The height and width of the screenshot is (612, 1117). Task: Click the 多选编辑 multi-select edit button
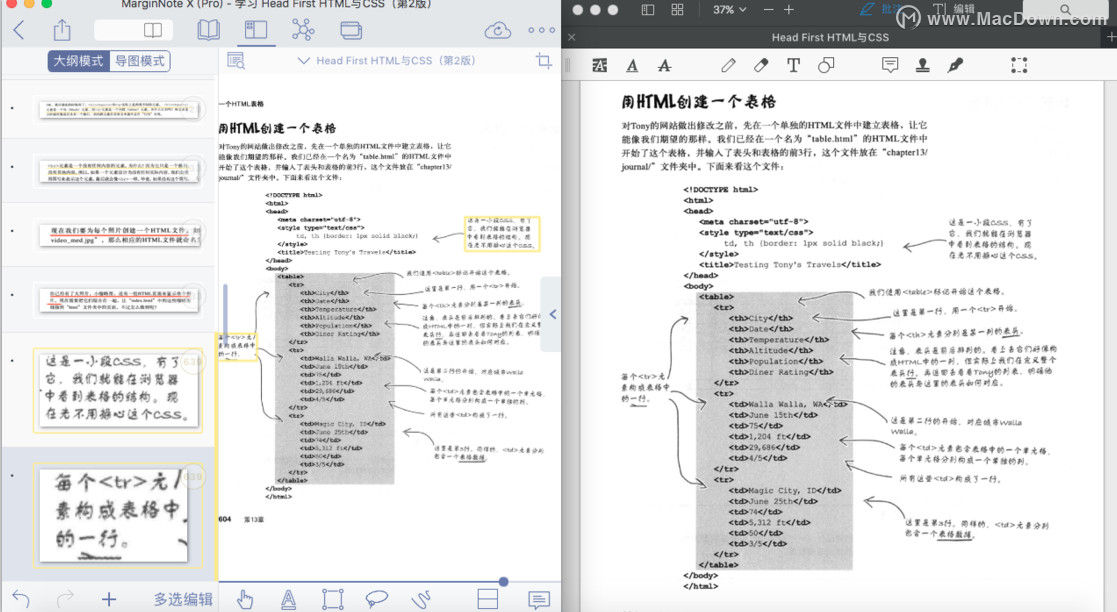183,599
